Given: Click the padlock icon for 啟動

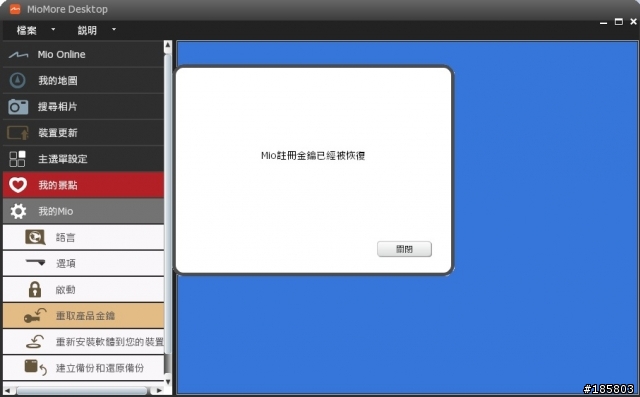Looking at the screenshot, I should pos(35,289).
